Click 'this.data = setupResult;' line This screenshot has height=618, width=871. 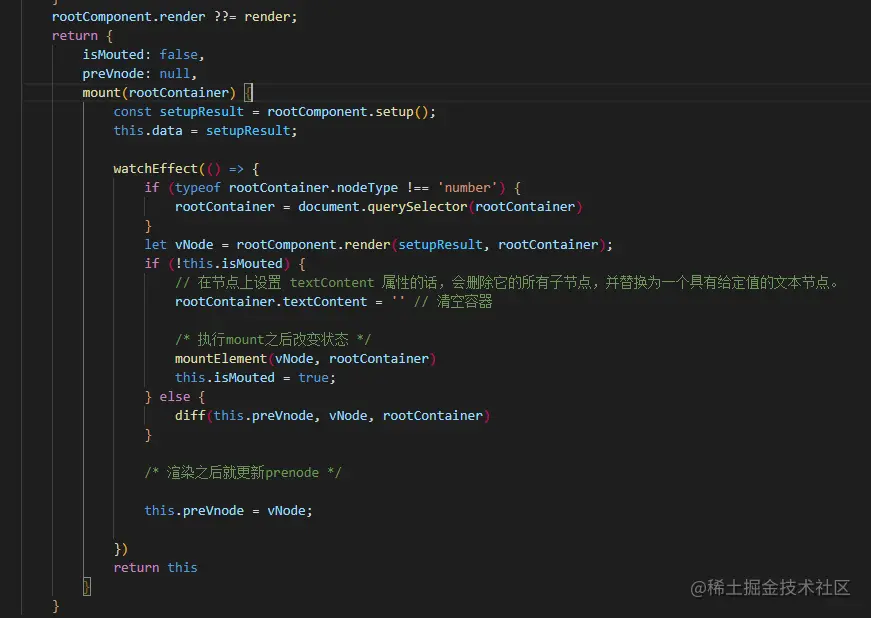pyautogui.click(x=205, y=130)
